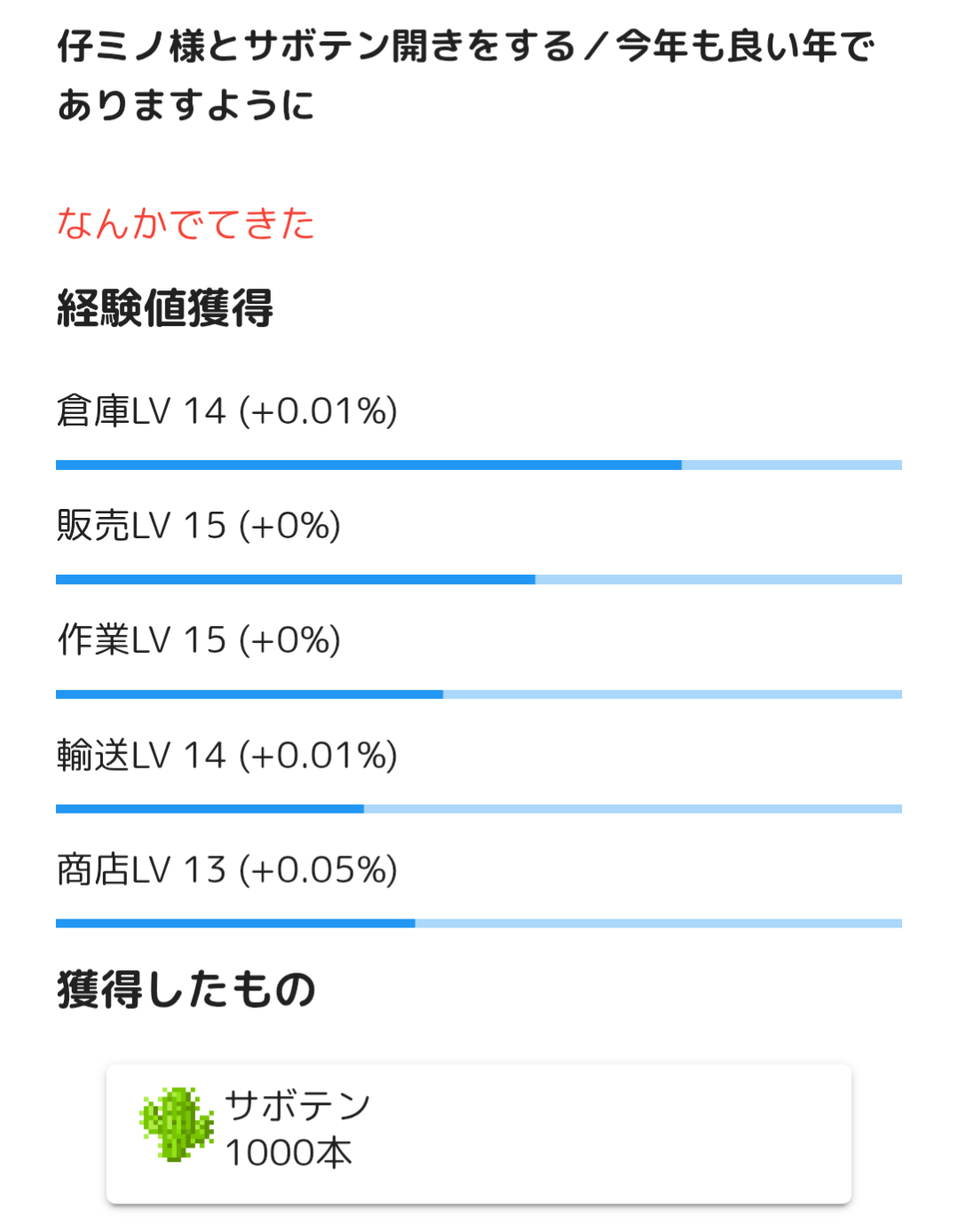Image resolution: width=958 pixels, height=1232 pixels.
Task: Select the 作業LV 15 label
Action: pyautogui.click(x=142, y=640)
